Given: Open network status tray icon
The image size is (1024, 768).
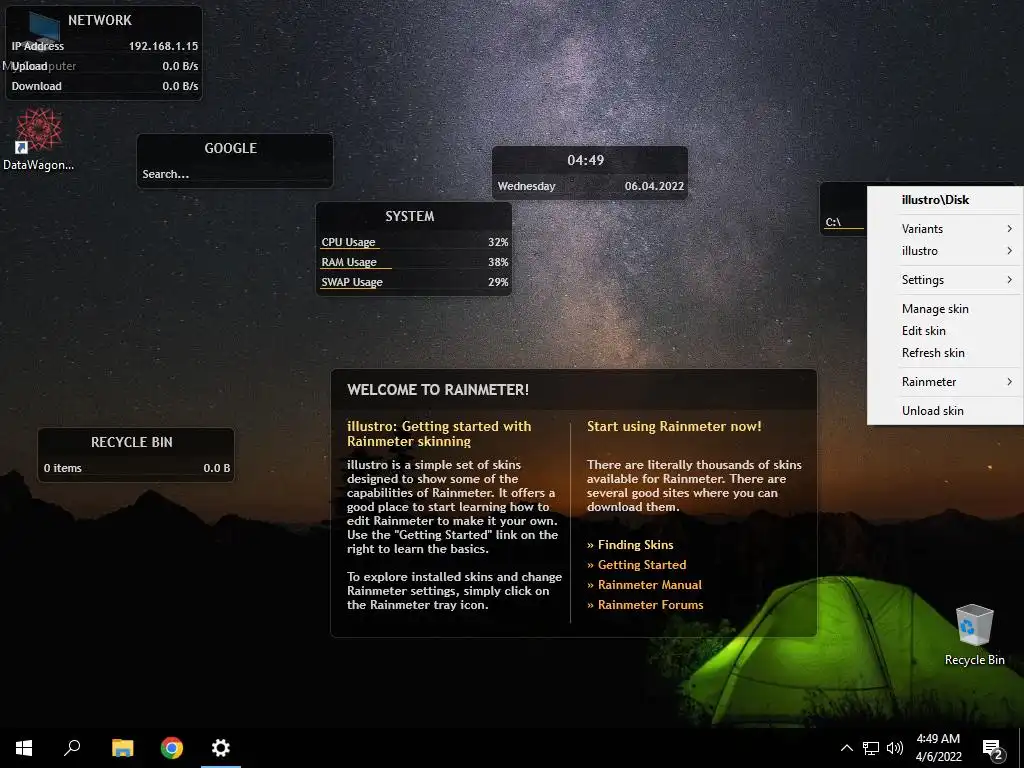Looking at the screenshot, I should 871,748.
